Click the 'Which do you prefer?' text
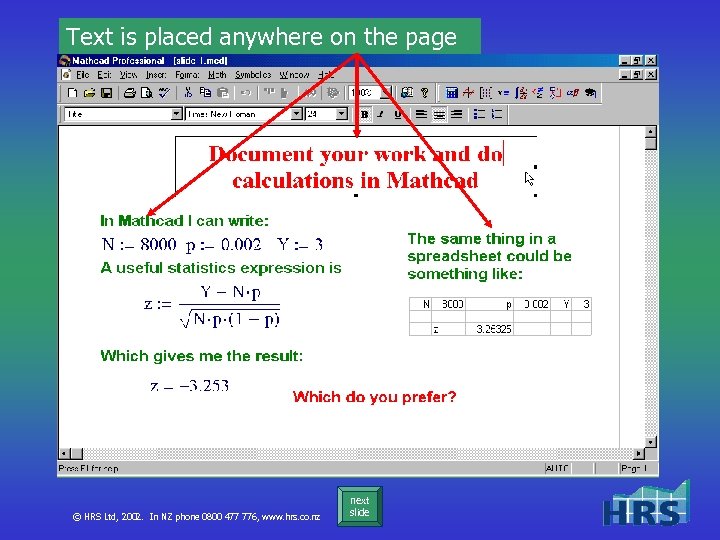Screen dimensions: 720x540 coord(375,397)
